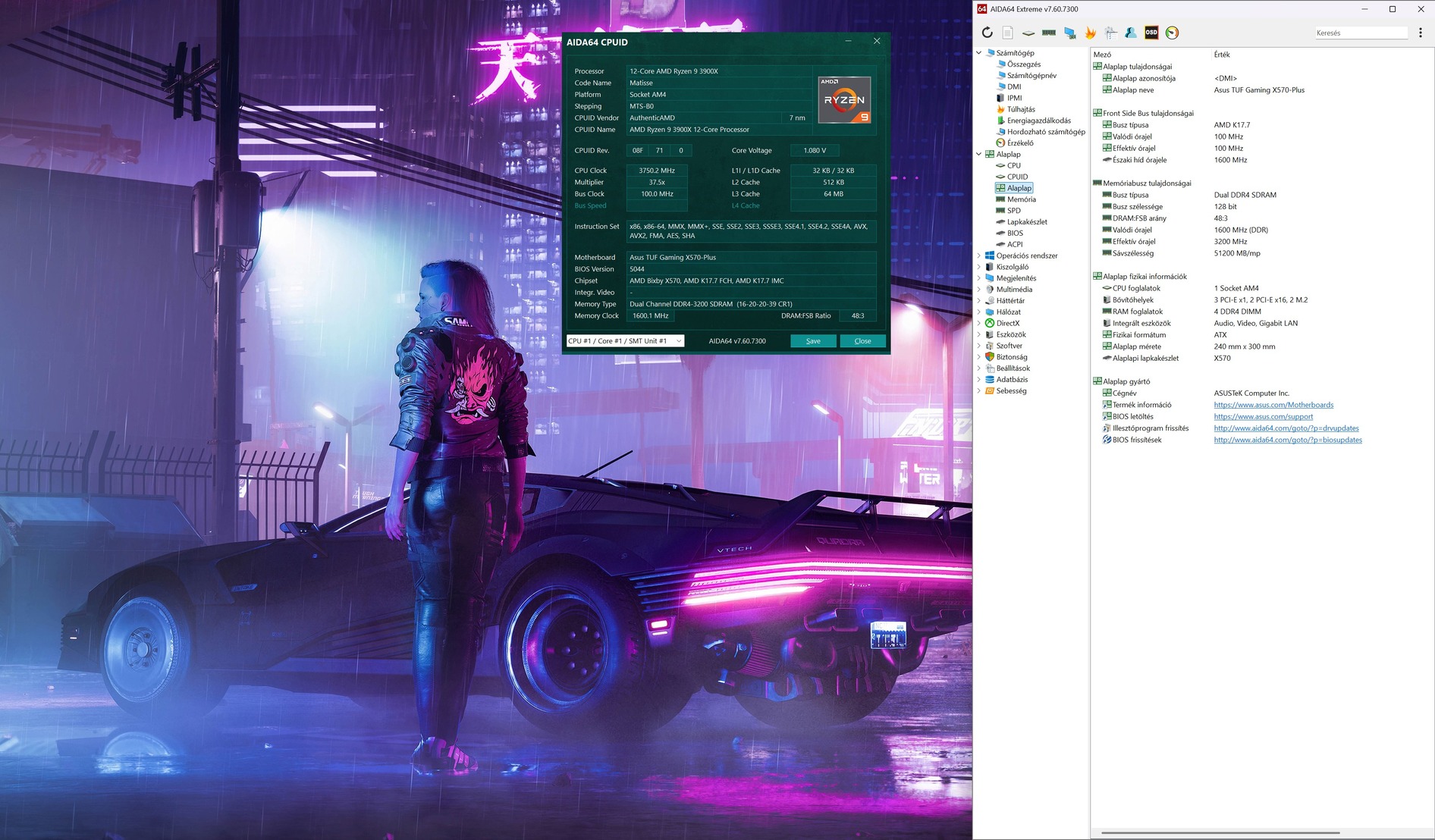Click the Xbox icon beside DirectX

pos(990,323)
